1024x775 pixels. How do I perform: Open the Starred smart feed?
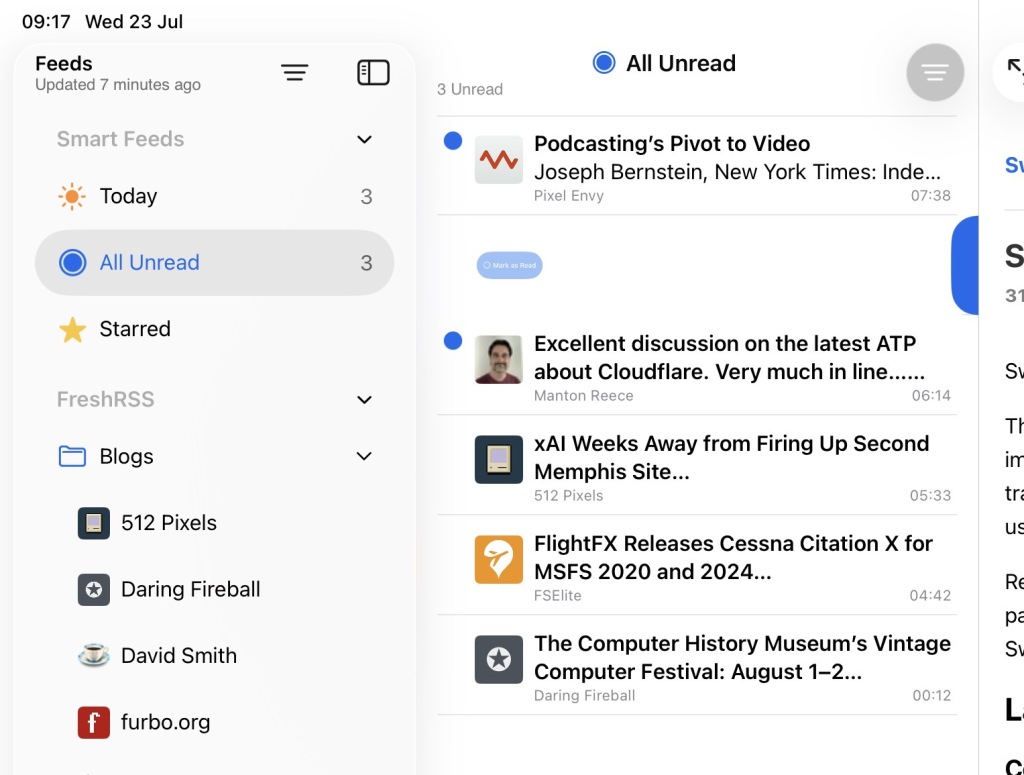pos(214,329)
